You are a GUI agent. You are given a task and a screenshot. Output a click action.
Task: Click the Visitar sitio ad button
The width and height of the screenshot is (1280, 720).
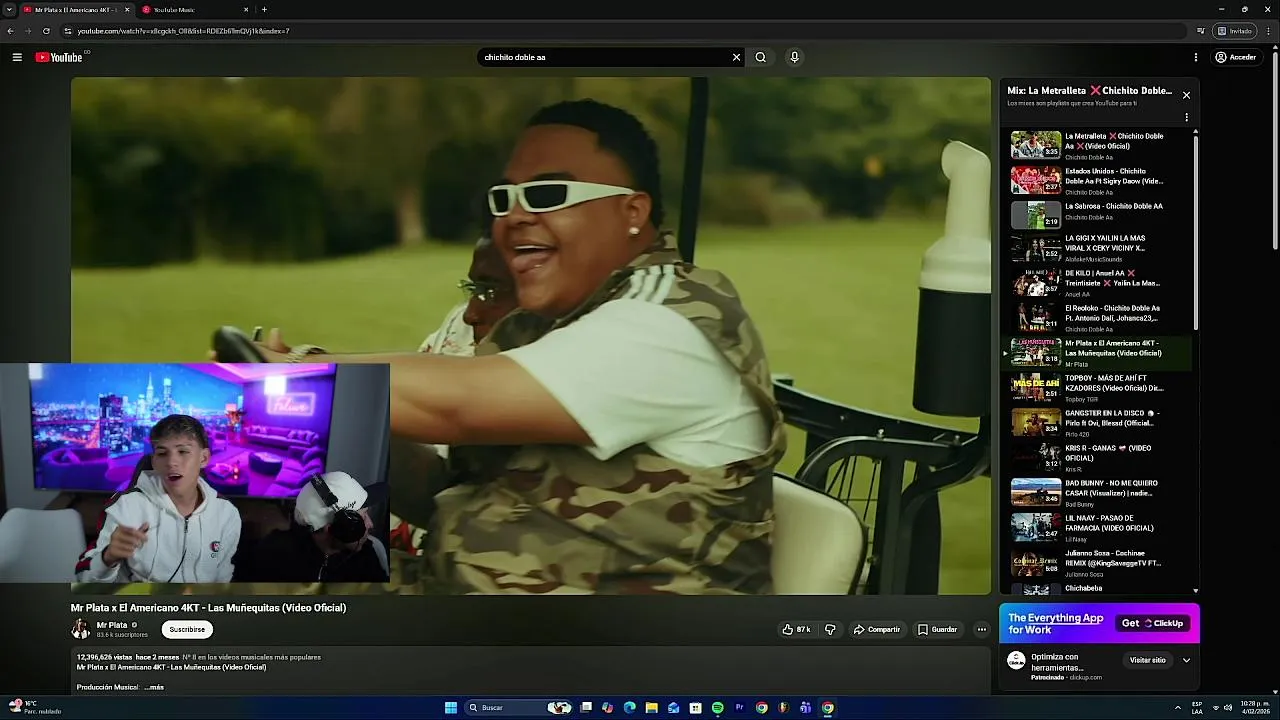pyautogui.click(x=1147, y=660)
